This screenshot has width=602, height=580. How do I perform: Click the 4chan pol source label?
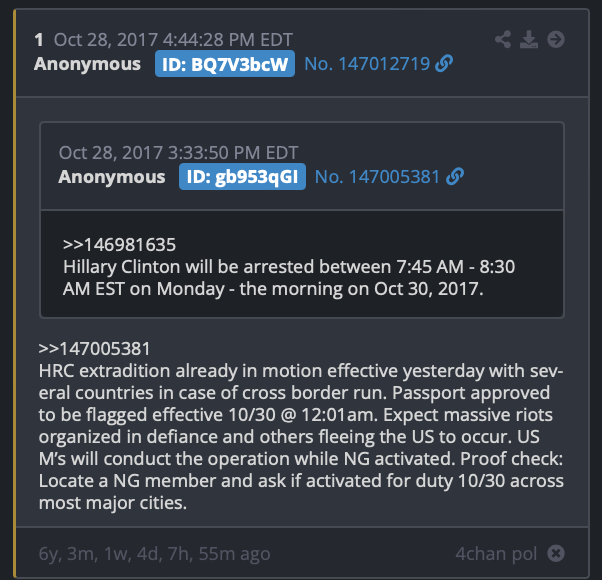[496, 554]
